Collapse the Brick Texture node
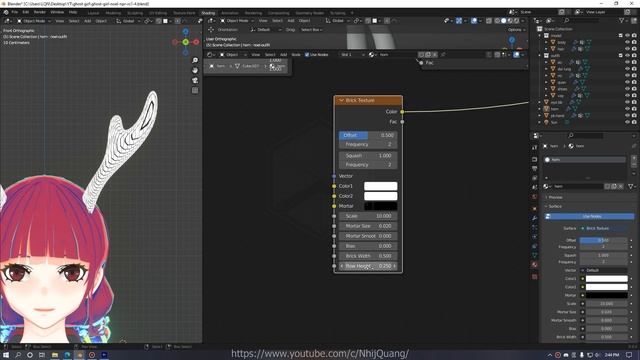 click(341, 100)
